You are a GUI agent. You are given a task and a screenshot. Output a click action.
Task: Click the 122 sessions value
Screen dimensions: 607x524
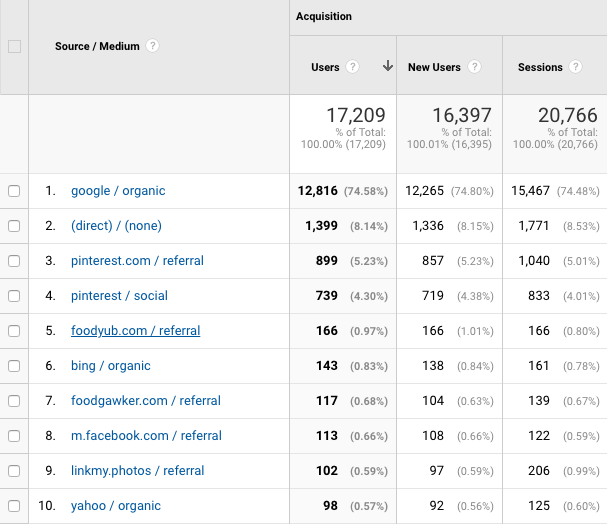tap(539, 436)
